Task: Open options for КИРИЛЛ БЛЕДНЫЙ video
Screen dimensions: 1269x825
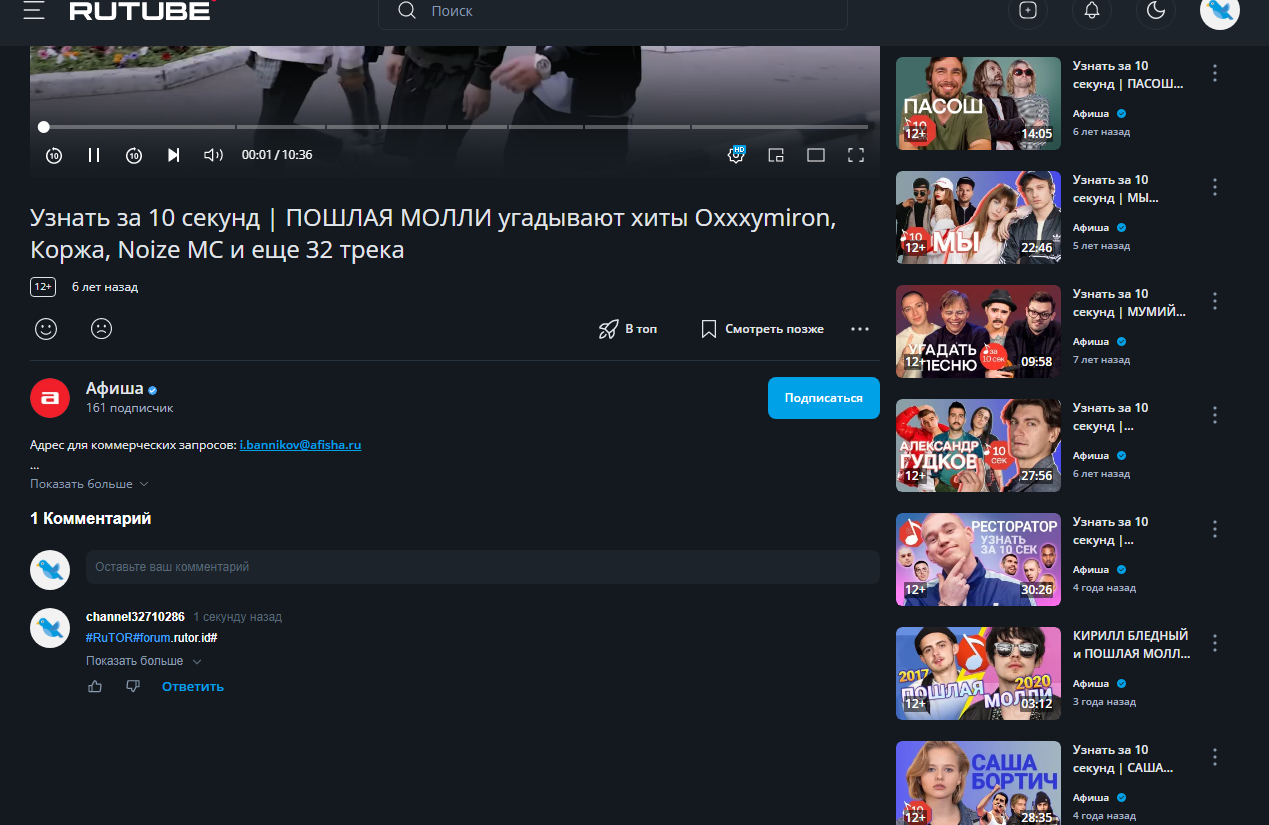Action: click(x=1215, y=643)
